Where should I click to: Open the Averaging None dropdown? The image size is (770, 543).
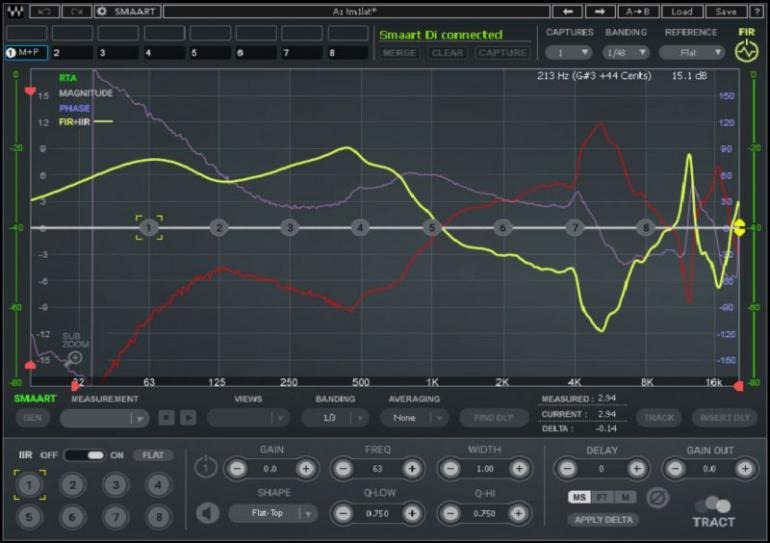(x=414, y=418)
